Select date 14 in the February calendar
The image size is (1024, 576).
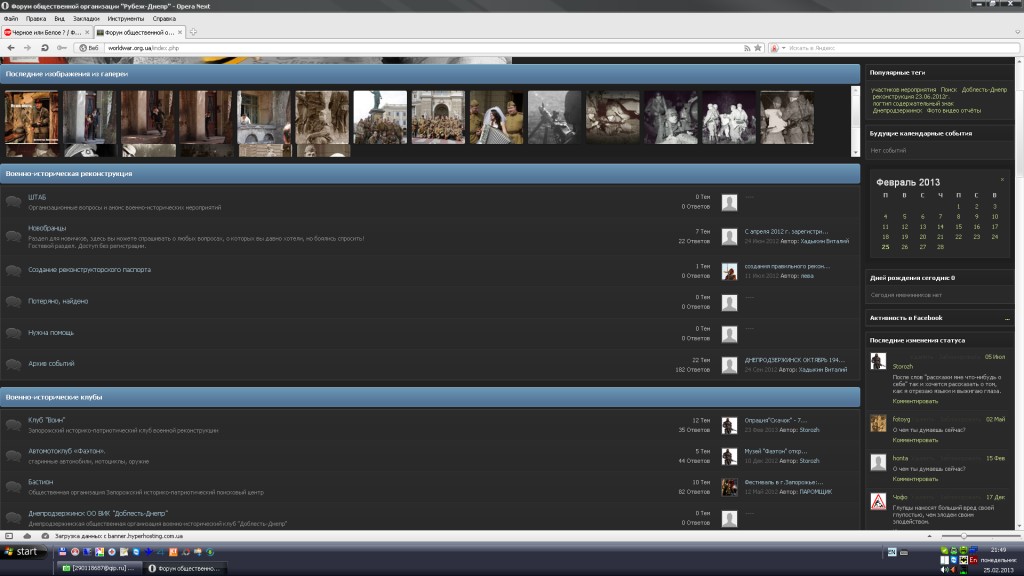(940, 226)
